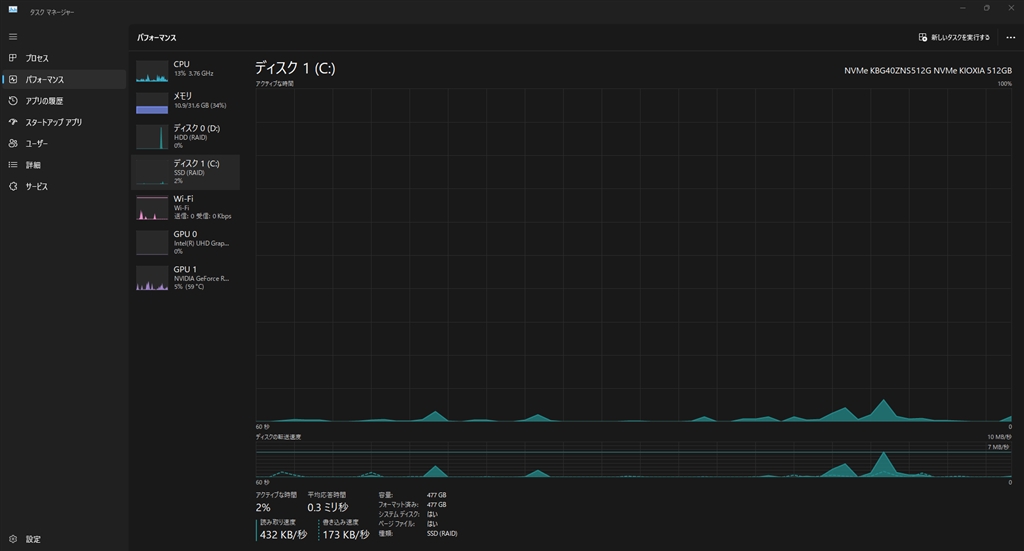Select ディスク 1 (C:) item
The height and width of the screenshot is (551, 1024).
pos(185,172)
